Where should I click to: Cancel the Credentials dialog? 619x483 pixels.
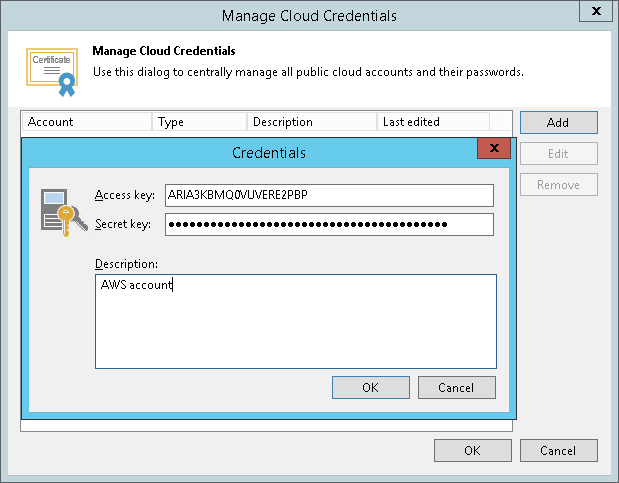456,388
